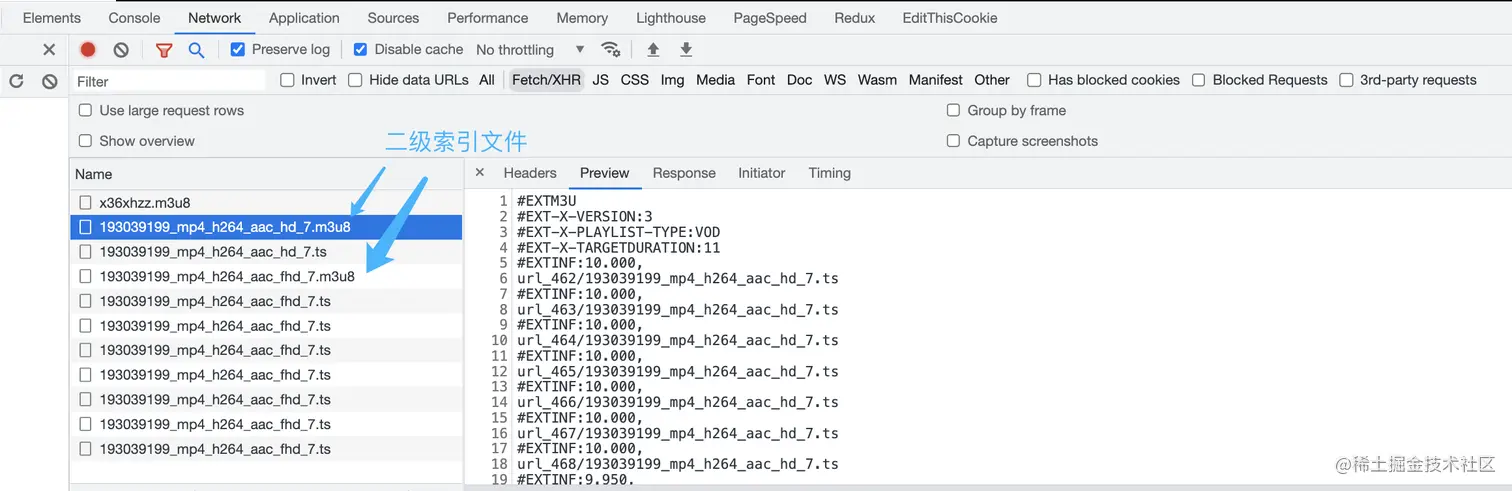The image size is (1512, 491).
Task: Select the Preview tab
Action: tap(604, 172)
